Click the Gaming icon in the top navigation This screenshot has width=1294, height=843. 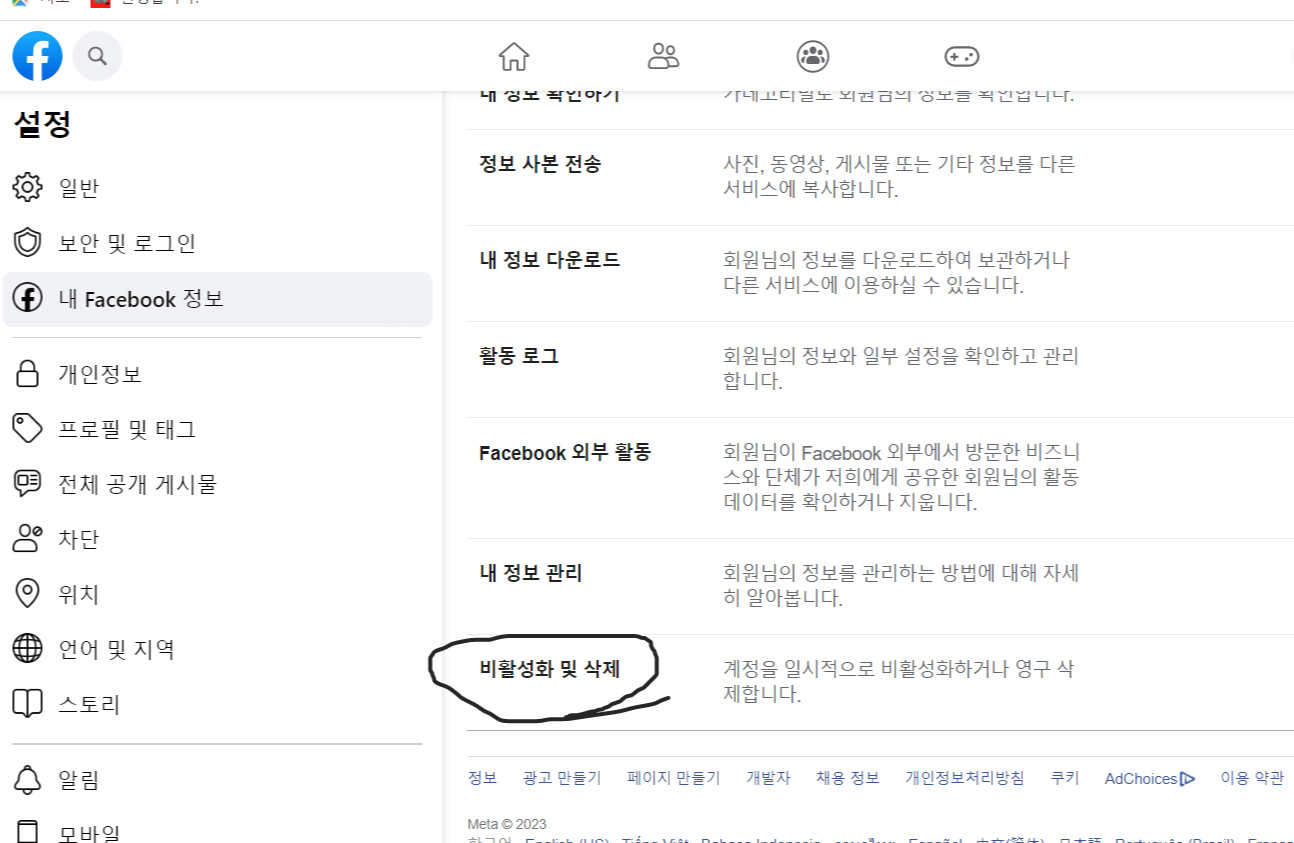[961, 57]
